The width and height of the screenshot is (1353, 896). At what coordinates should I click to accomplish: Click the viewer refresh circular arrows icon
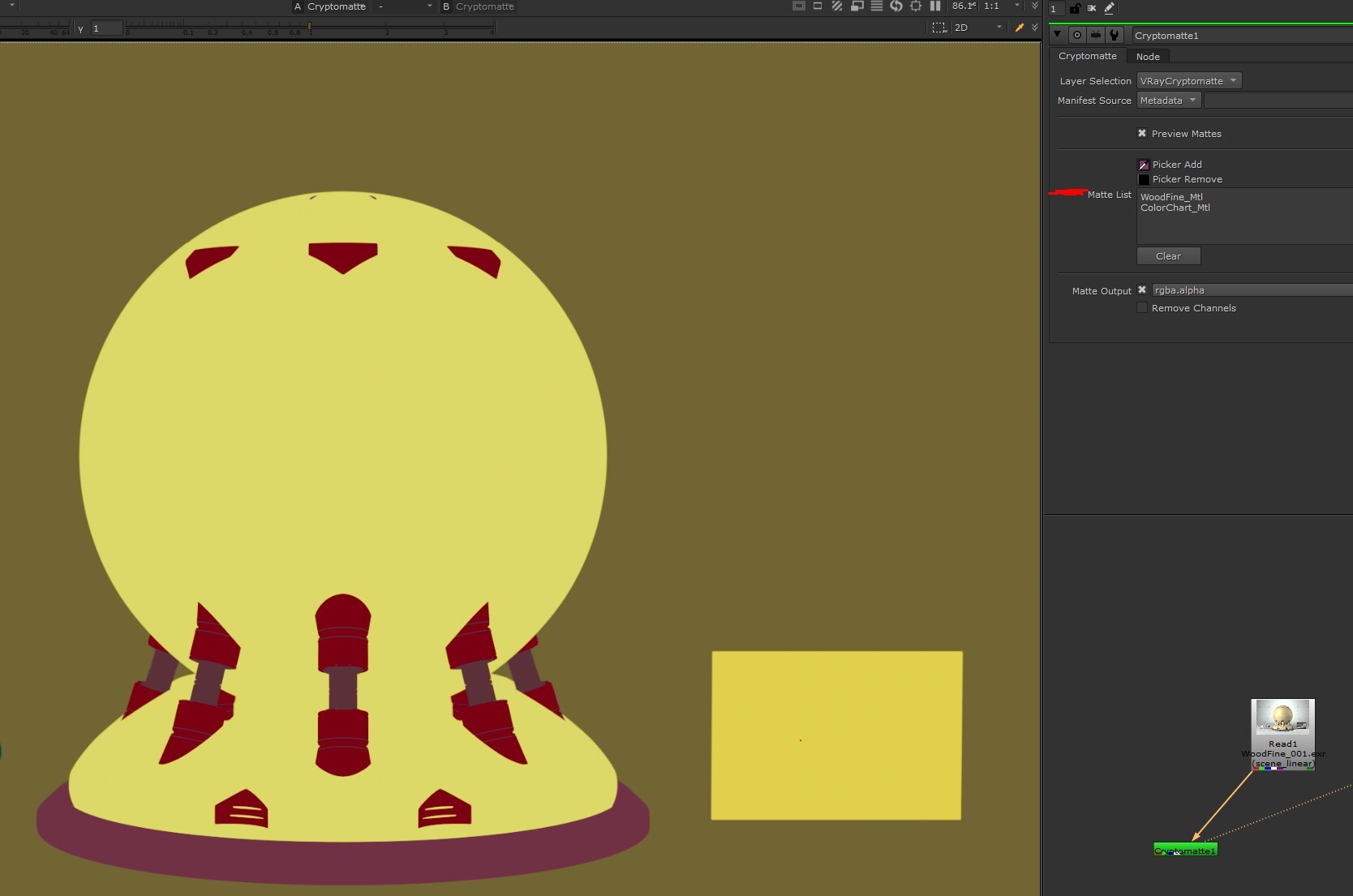click(896, 6)
